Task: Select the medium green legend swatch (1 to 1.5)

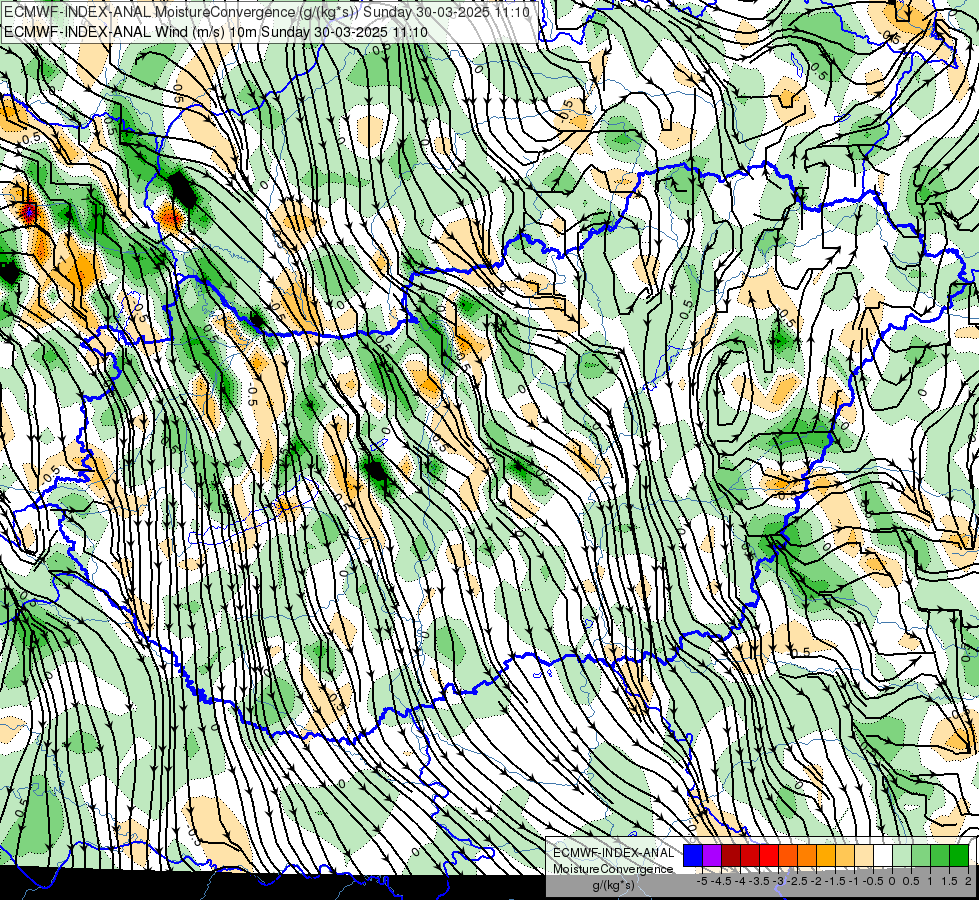Action: (940, 856)
